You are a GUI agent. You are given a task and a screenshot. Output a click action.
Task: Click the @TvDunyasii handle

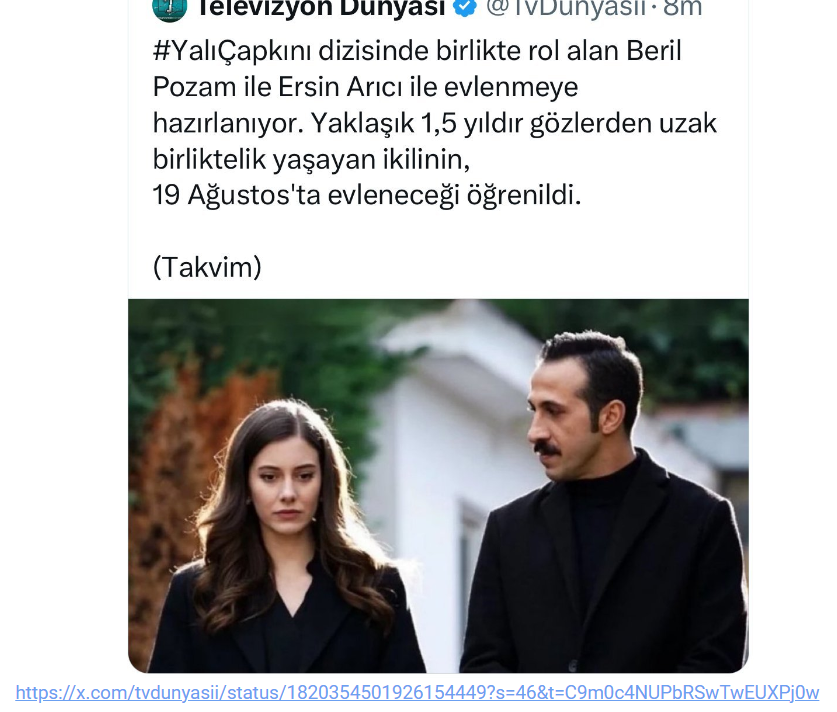(565, 8)
